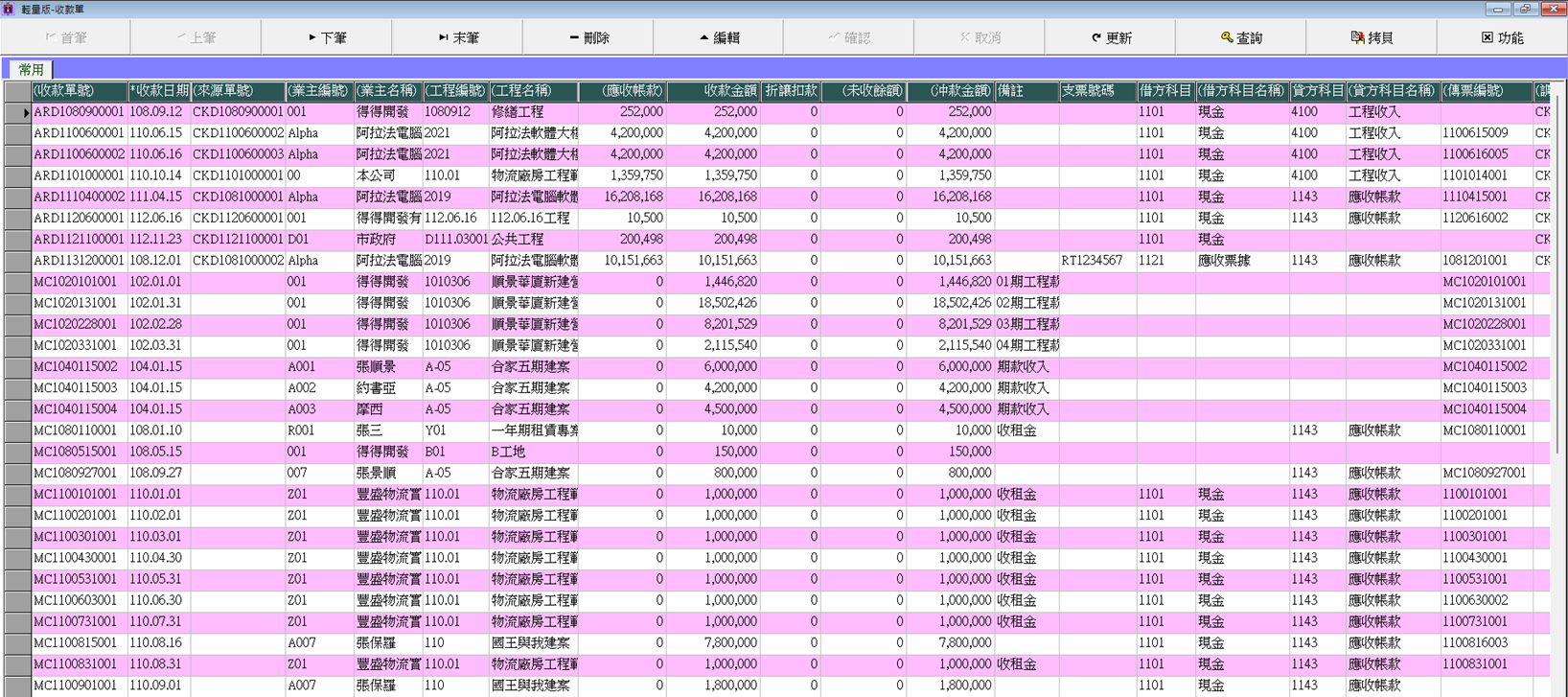Click the 收款日期 column header
The image size is (1568, 697).
tap(158, 91)
